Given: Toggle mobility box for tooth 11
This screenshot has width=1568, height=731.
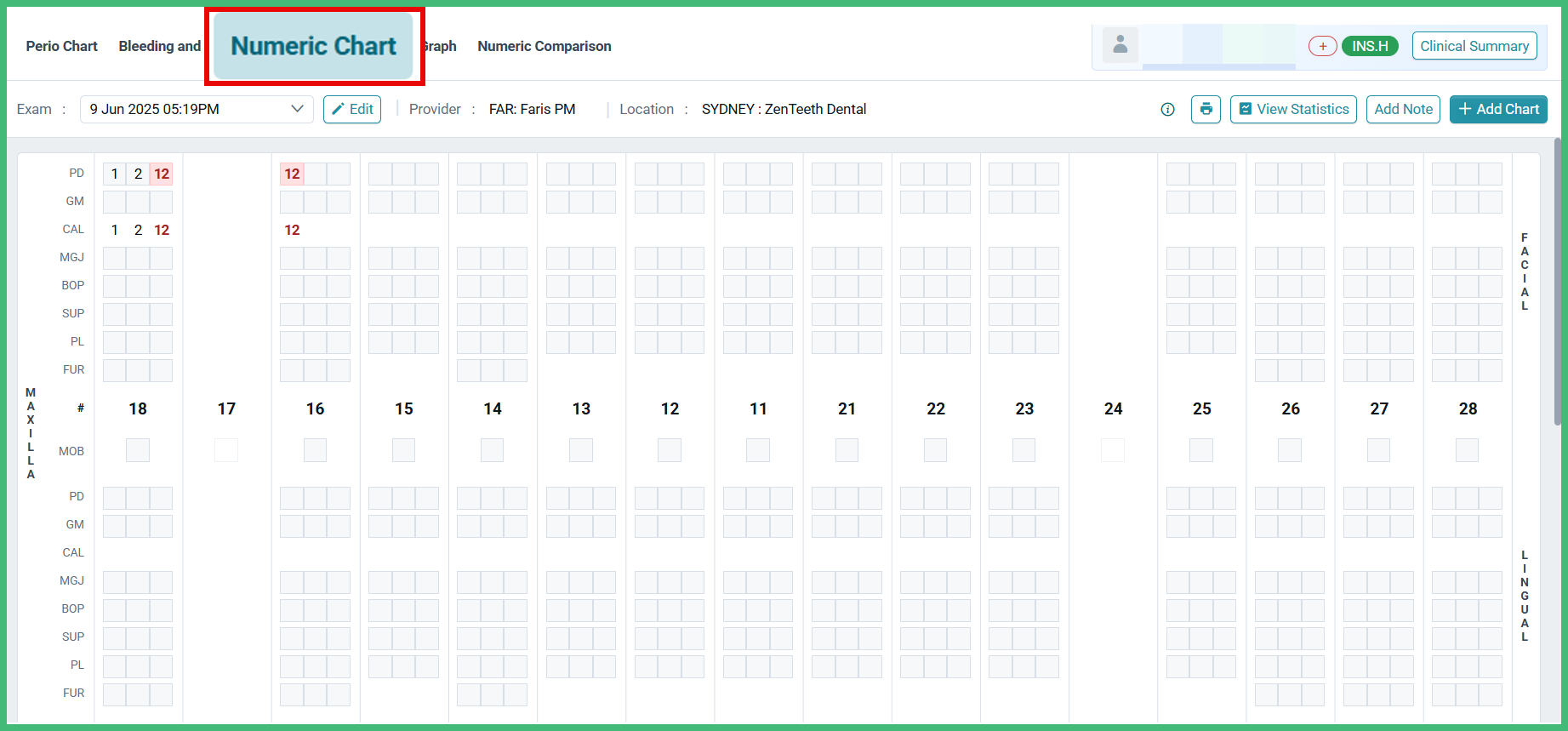Looking at the screenshot, I should 758,450.
